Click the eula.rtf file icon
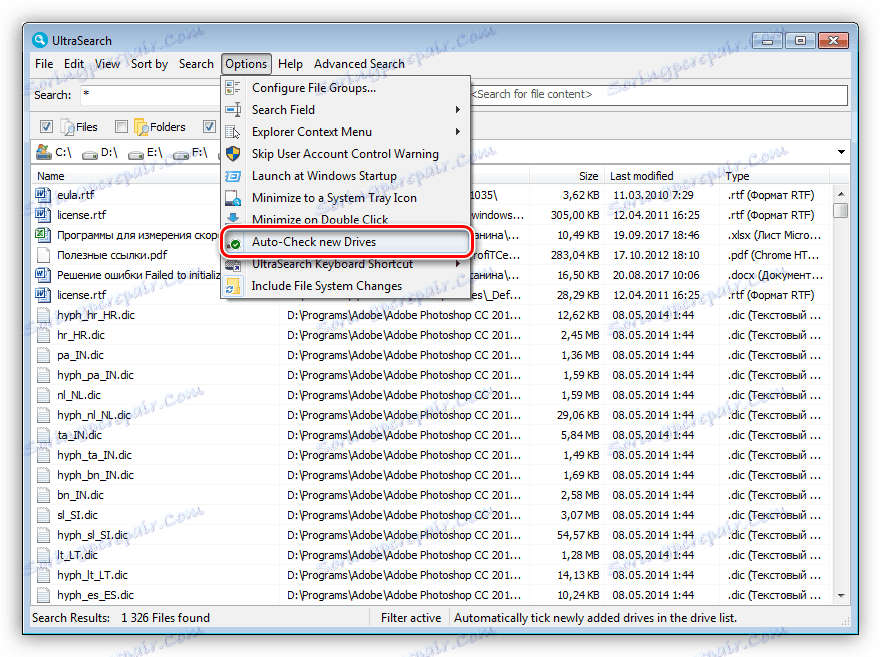 43,195
